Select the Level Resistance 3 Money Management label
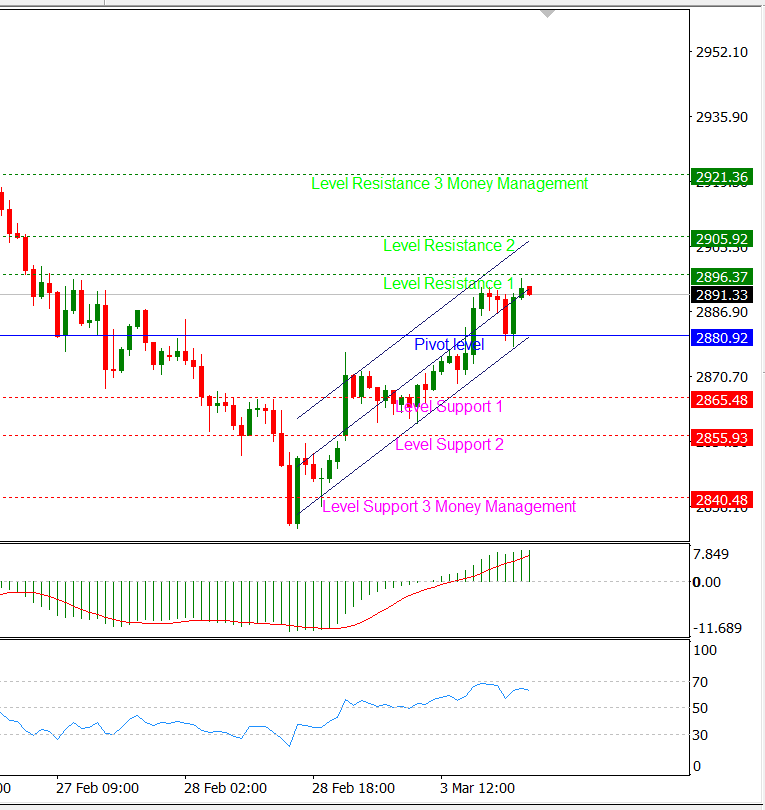 [449, 184]
